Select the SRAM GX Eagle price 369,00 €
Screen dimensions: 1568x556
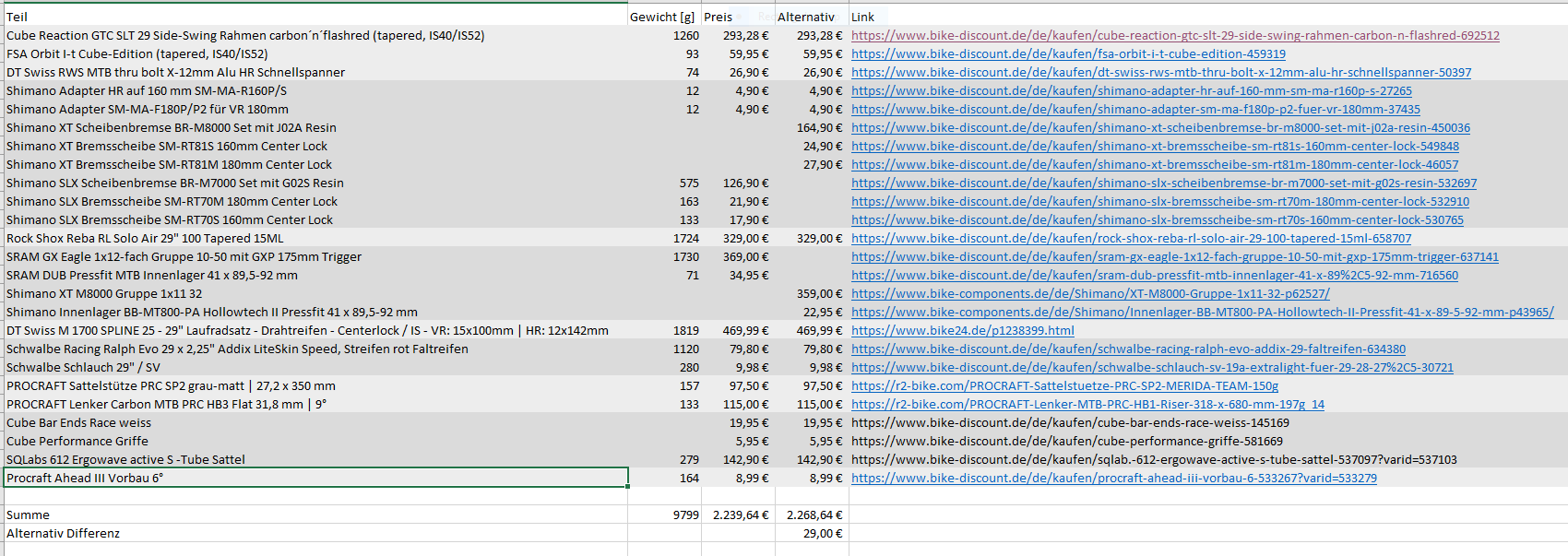[738, 256]
